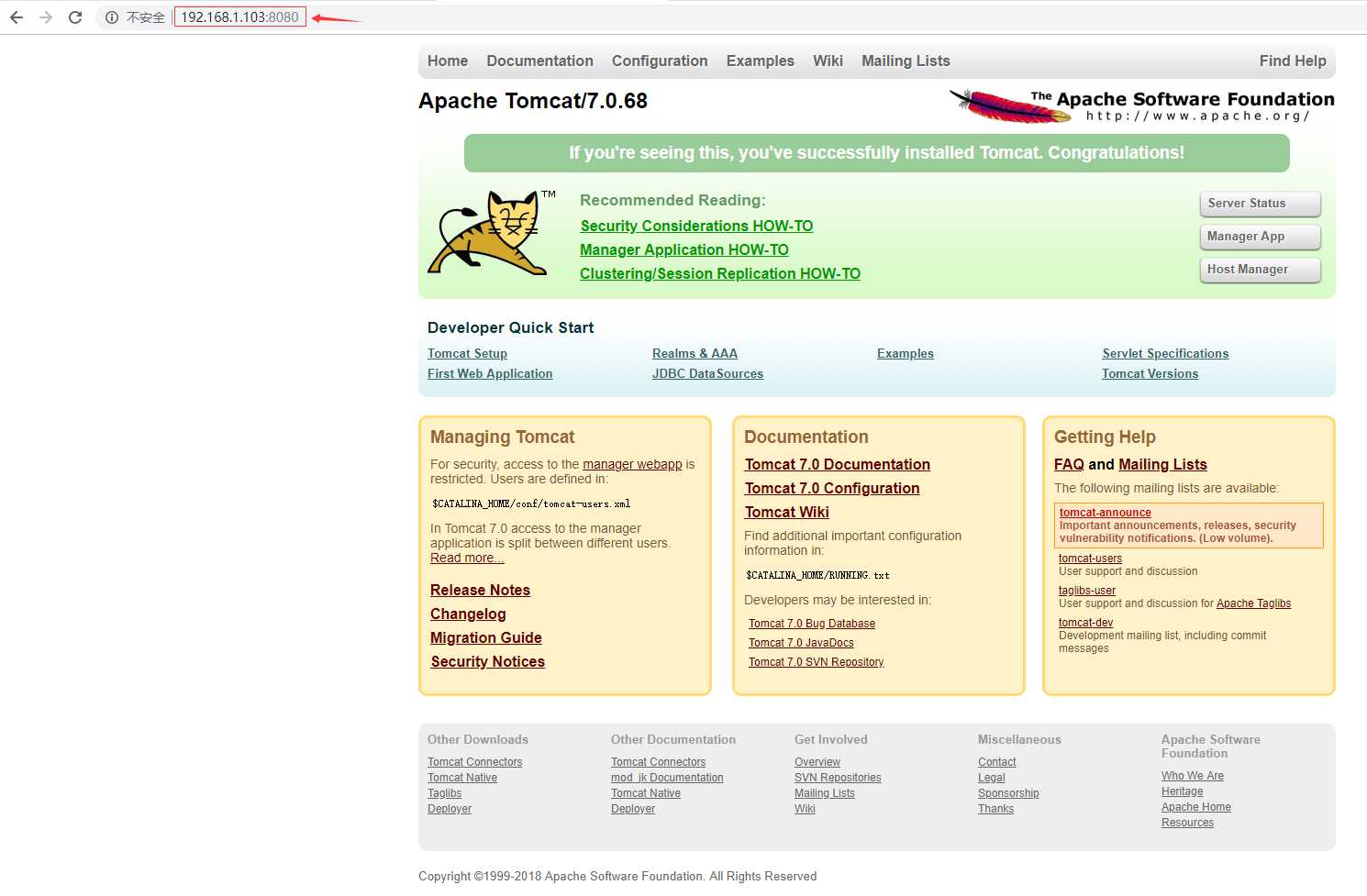Open Thanks under Miscellaneous

point(995,809)
